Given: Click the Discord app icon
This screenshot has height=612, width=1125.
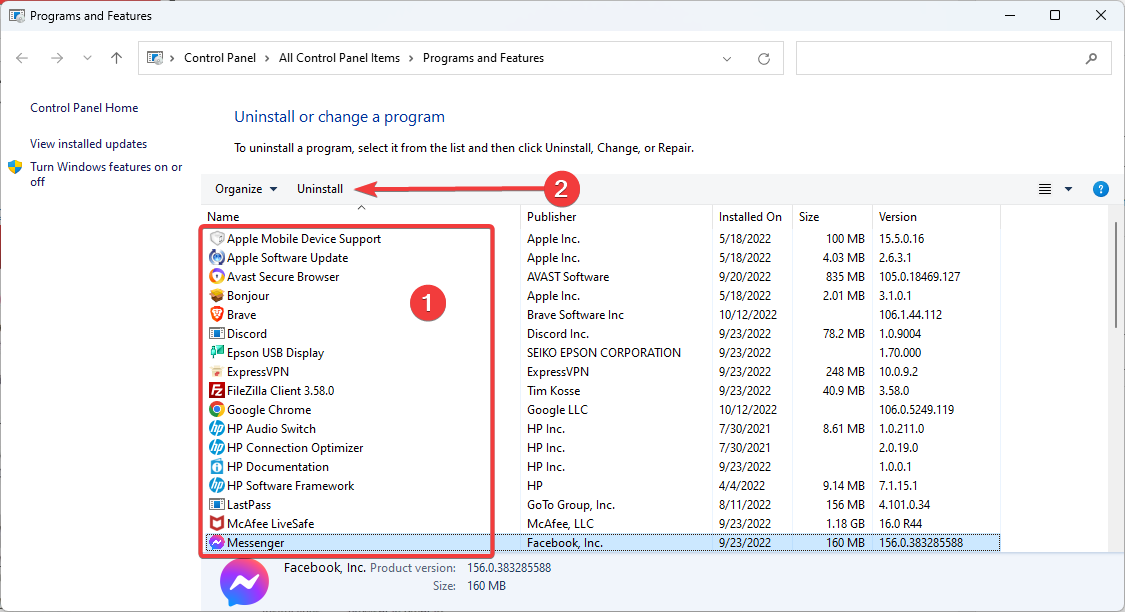Looking at the screenshot, I should tap(216, 334).
